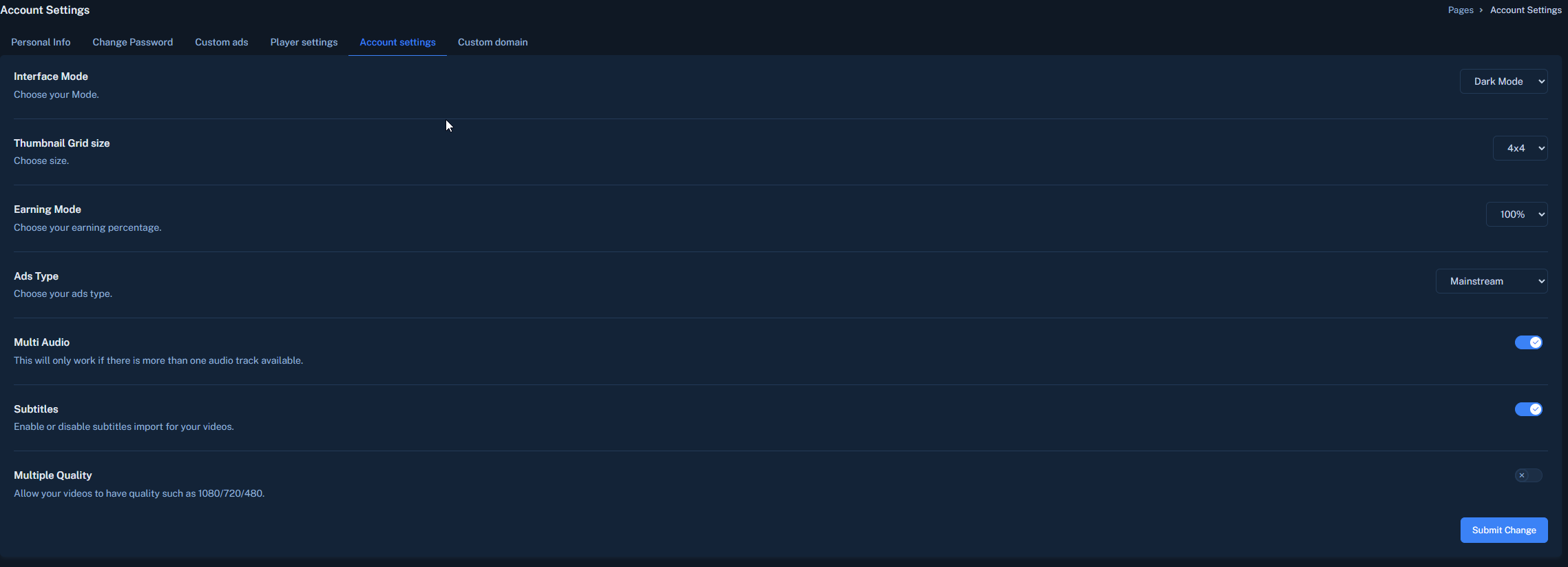Click the Pages breadcrumb link
1568x567 pixels.
1461,10
